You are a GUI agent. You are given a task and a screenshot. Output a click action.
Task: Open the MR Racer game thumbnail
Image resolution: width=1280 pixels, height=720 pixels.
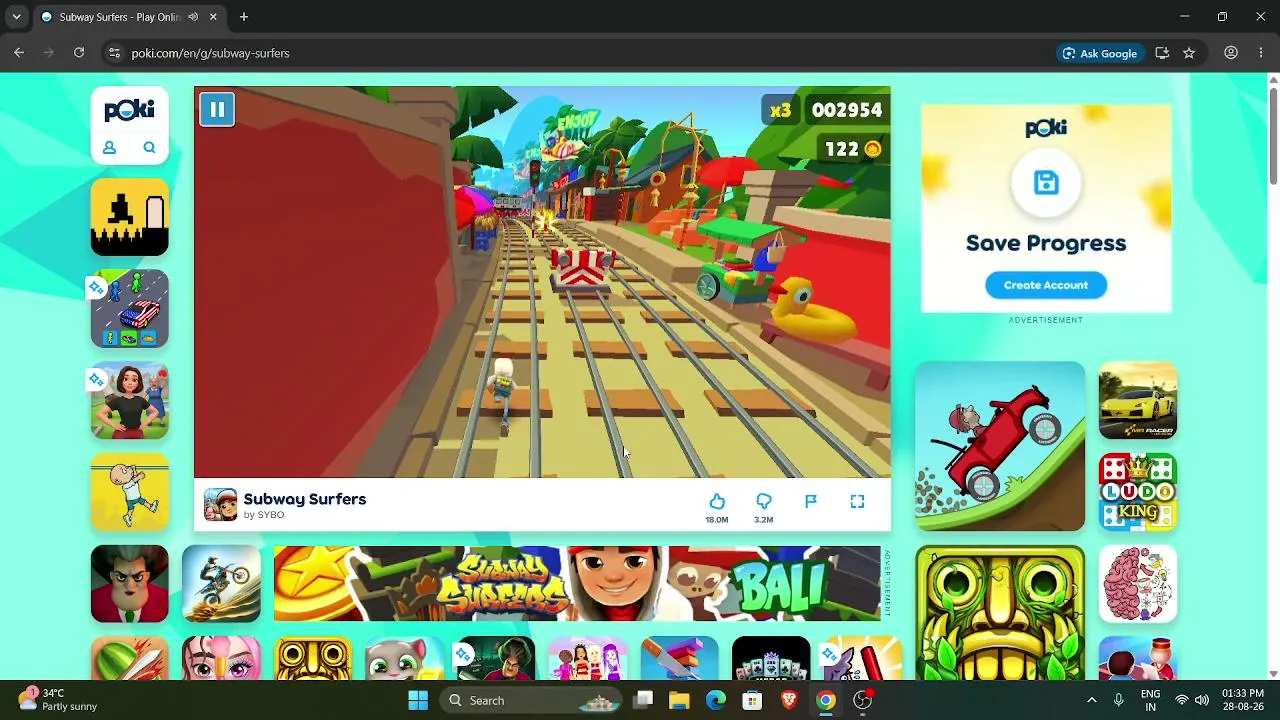pos(1138,400)
